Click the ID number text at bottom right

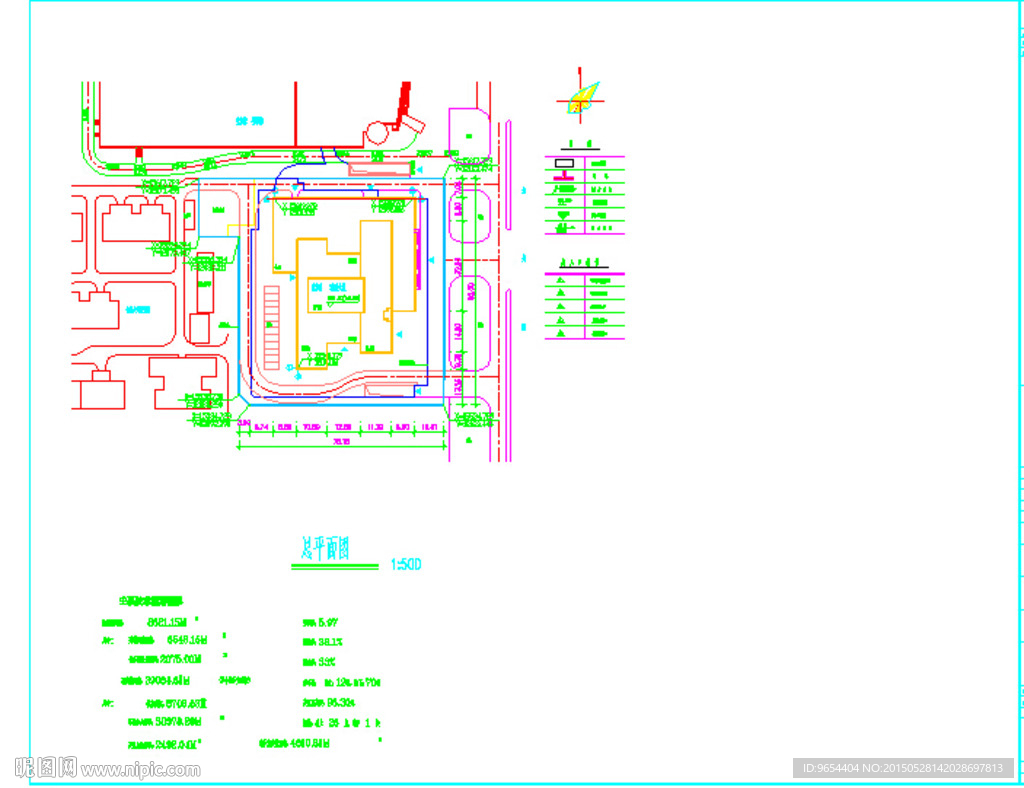pyautogui.click(x=902, y=768)
